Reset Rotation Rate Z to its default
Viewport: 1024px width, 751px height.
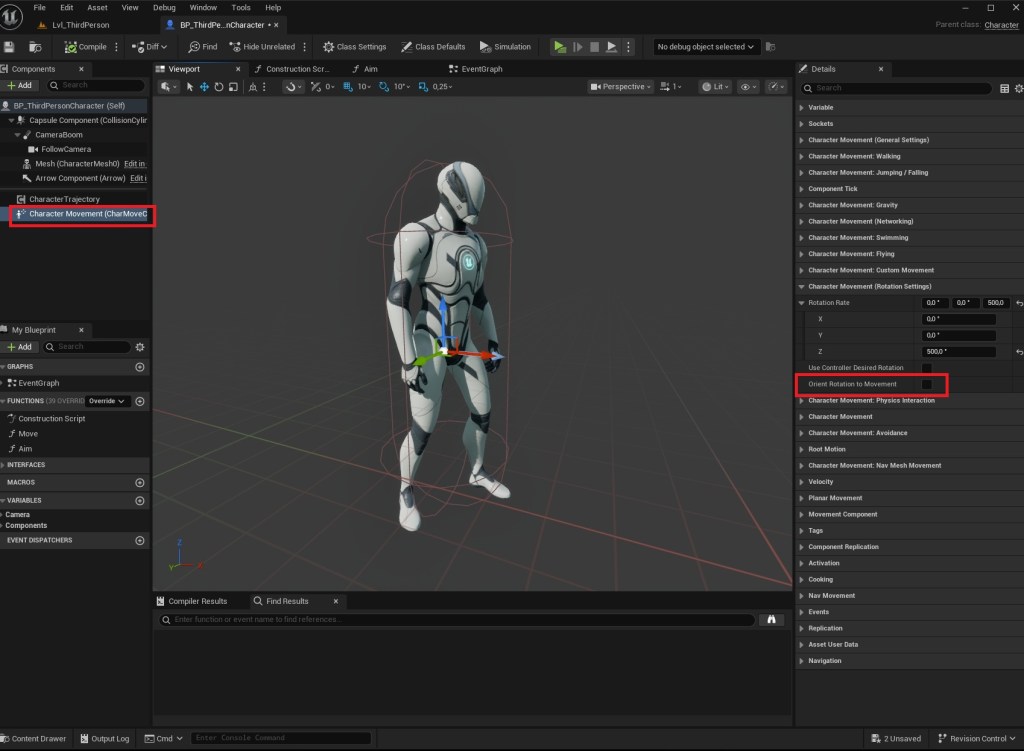[x=1018, y=352]
